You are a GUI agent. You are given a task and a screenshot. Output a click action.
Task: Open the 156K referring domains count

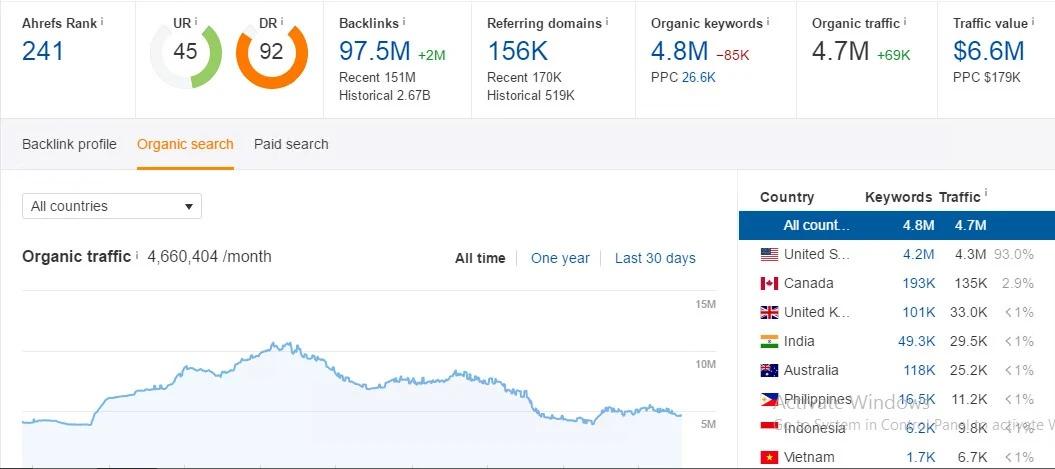click(518, 52)
